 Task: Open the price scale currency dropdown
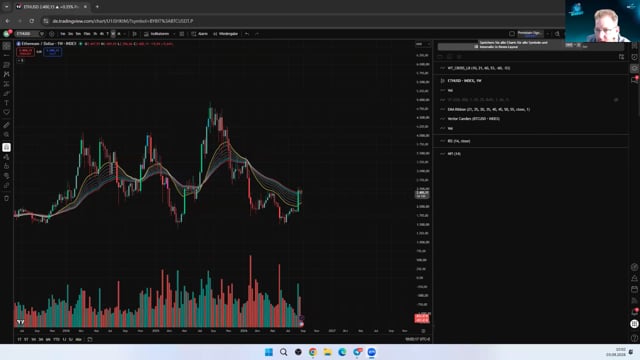[422, 44]
